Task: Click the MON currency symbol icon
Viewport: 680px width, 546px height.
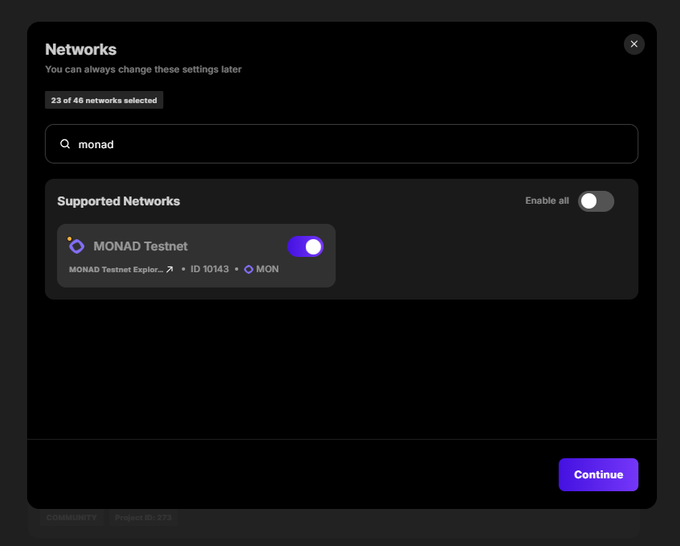Action: point(248,269)
